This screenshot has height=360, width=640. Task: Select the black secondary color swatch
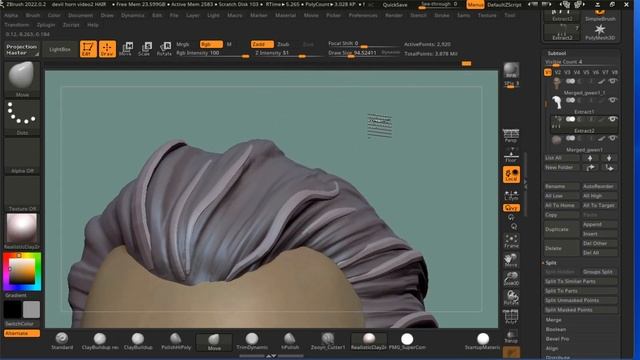[12, 309]
